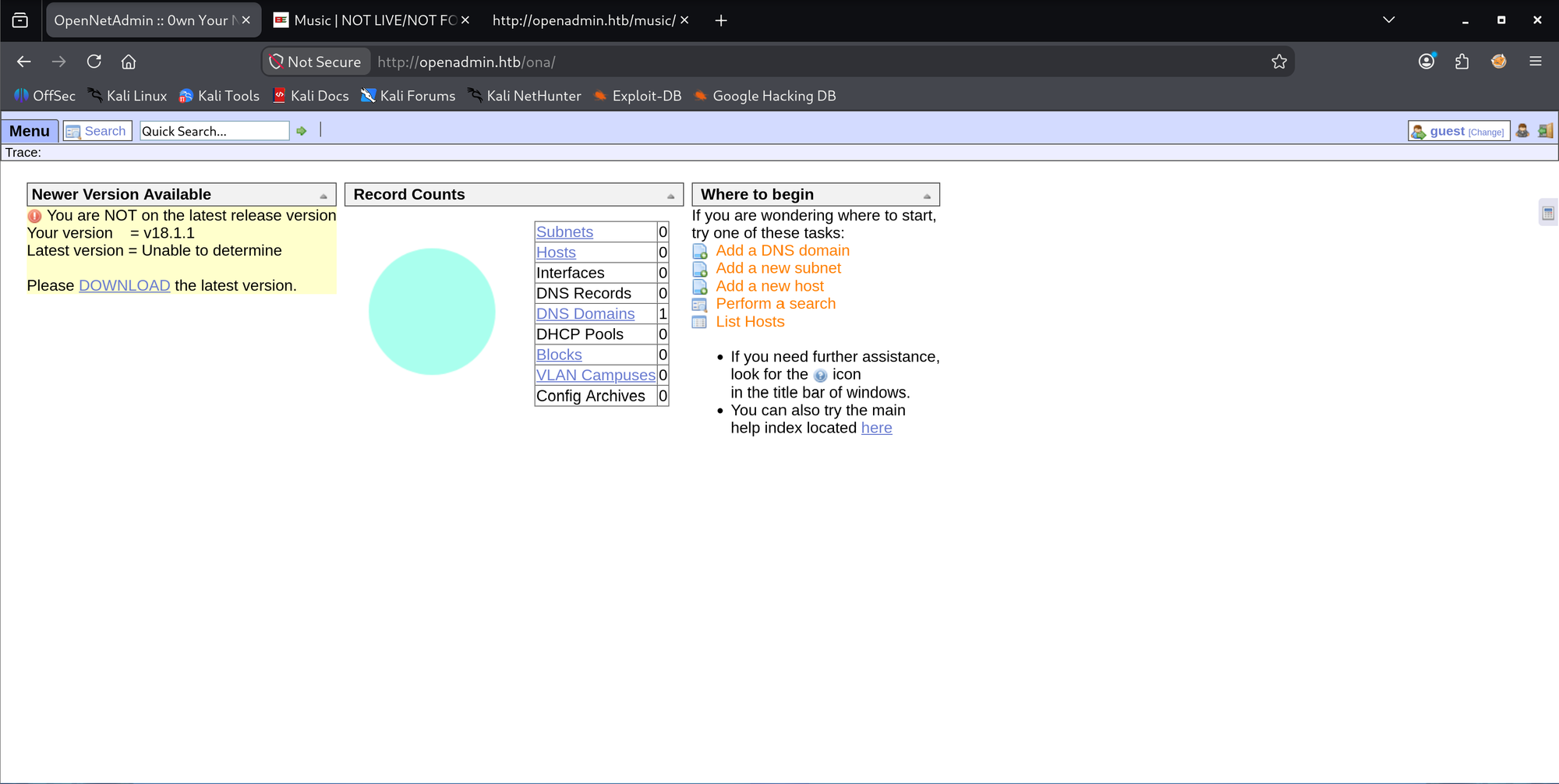Image resolution: width=1559 pixels, height=784 pixels.
Task: Click the Add a DNS domain link
Action: tap(783, 251)
